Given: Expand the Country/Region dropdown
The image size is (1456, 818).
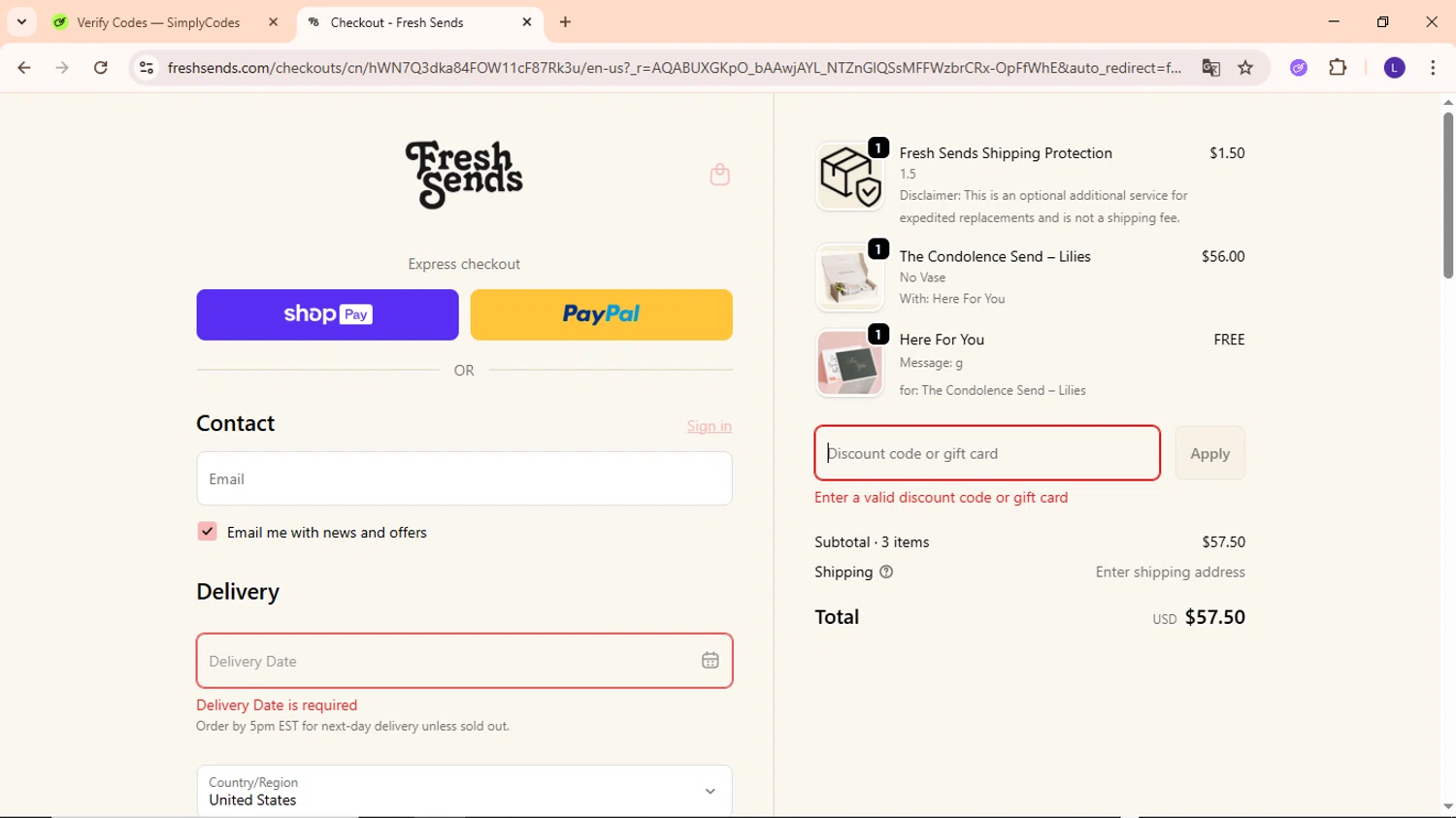Looking at the screenshot, I should pyautogui.click(x=464, y=791).
